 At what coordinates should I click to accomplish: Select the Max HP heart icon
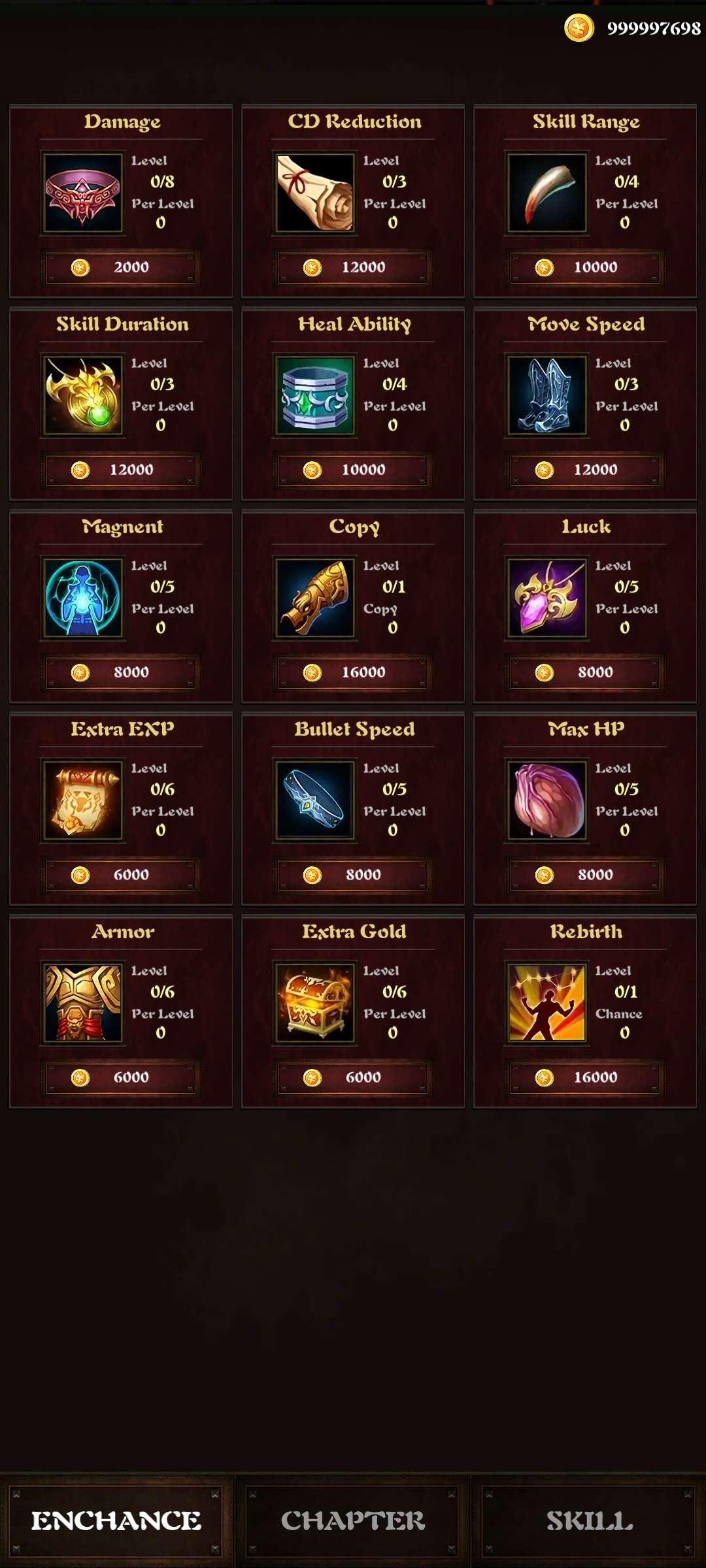546,801
